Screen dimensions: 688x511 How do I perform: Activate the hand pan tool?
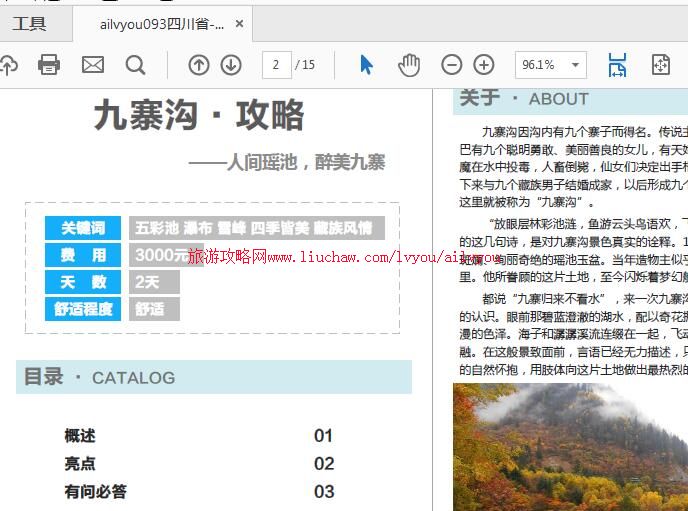[x=409, y=65]
